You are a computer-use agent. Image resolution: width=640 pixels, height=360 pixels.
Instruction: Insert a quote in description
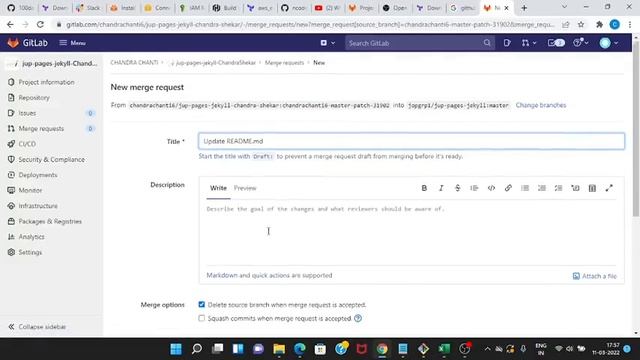click(x=474, y=188)
